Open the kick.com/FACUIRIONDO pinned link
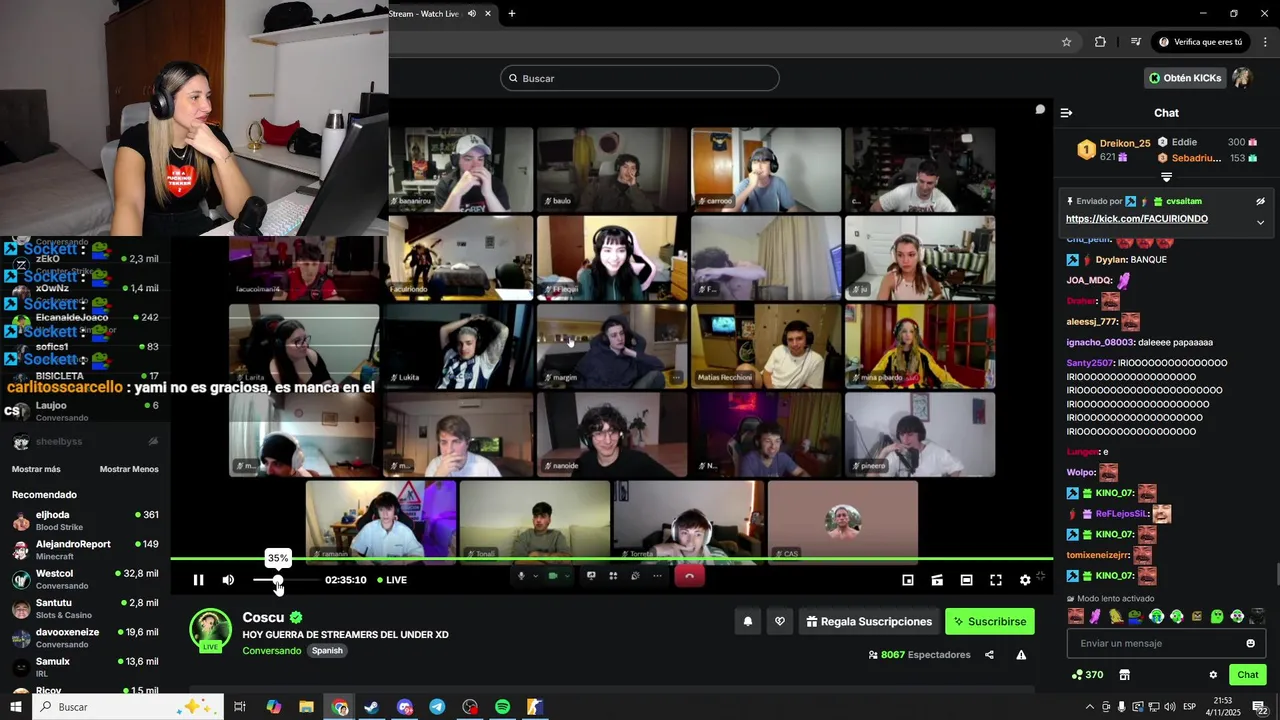Viewport: 1280px width, 720px height. pyautogui.click(x=1137, y=219)
